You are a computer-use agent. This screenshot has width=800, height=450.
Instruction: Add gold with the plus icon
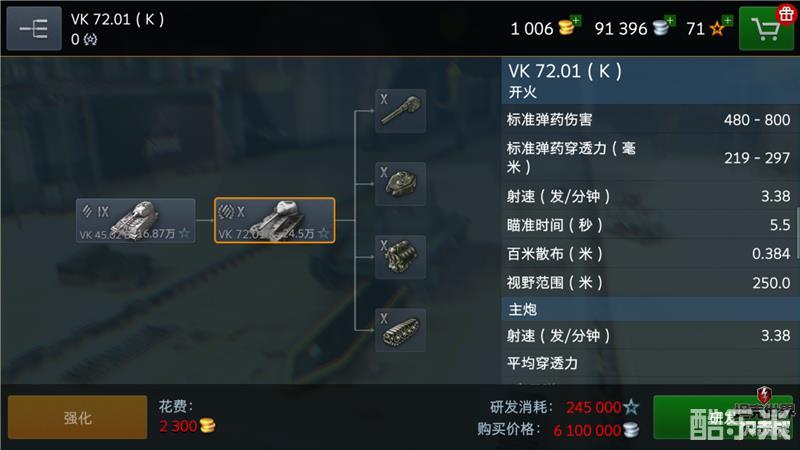click(x=576, y=20)
